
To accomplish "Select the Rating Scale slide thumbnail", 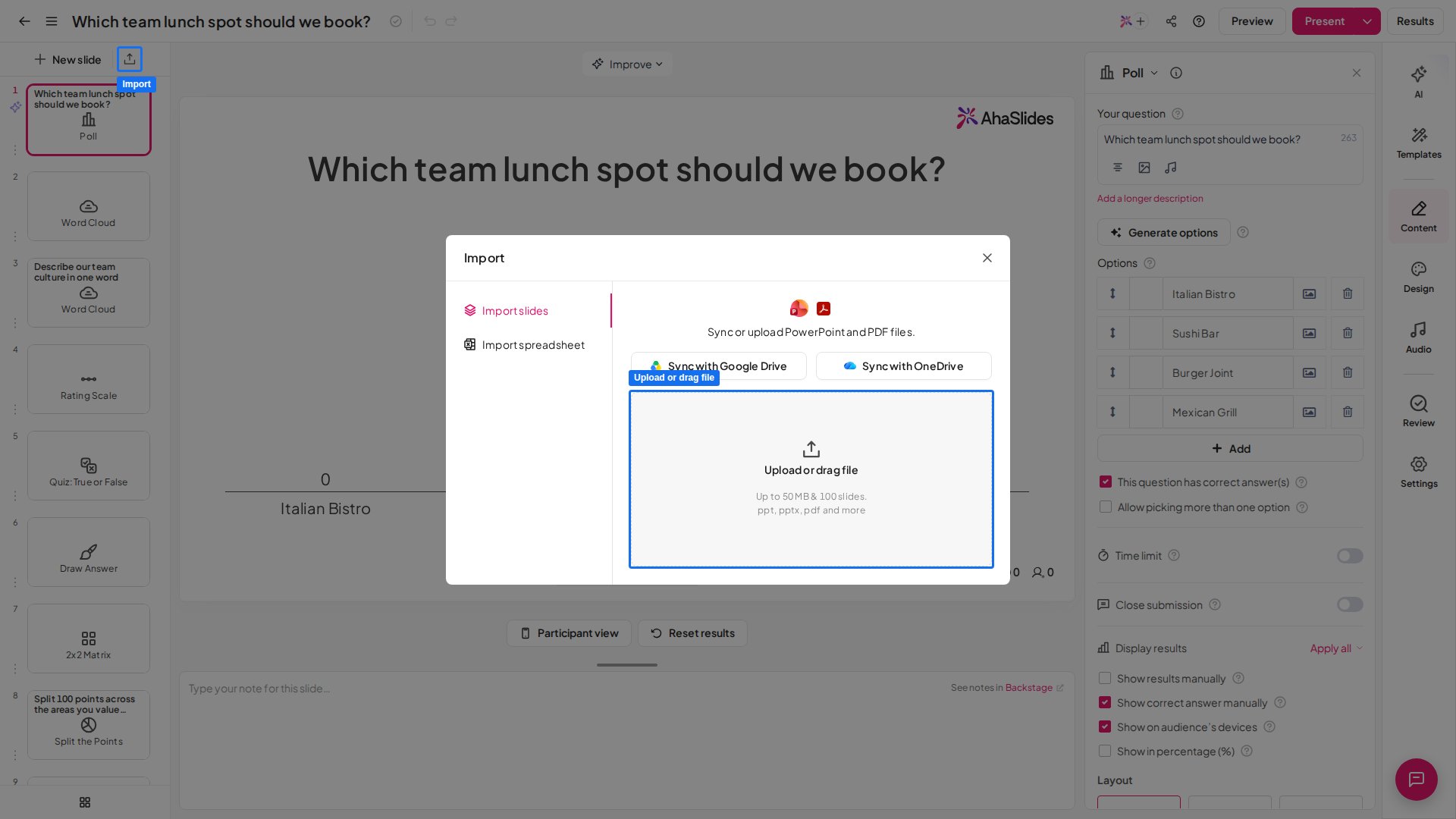I will pos(89,379).
